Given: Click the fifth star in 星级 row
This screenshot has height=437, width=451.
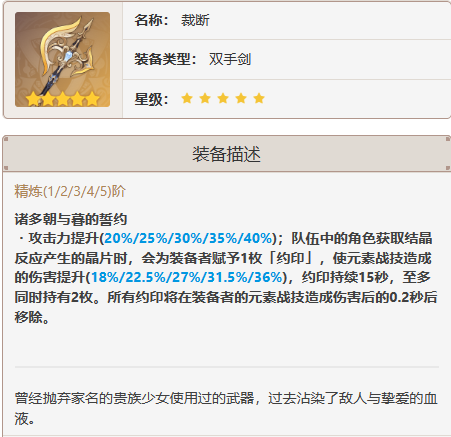Looking at the screenshot, I should [259, 98].
